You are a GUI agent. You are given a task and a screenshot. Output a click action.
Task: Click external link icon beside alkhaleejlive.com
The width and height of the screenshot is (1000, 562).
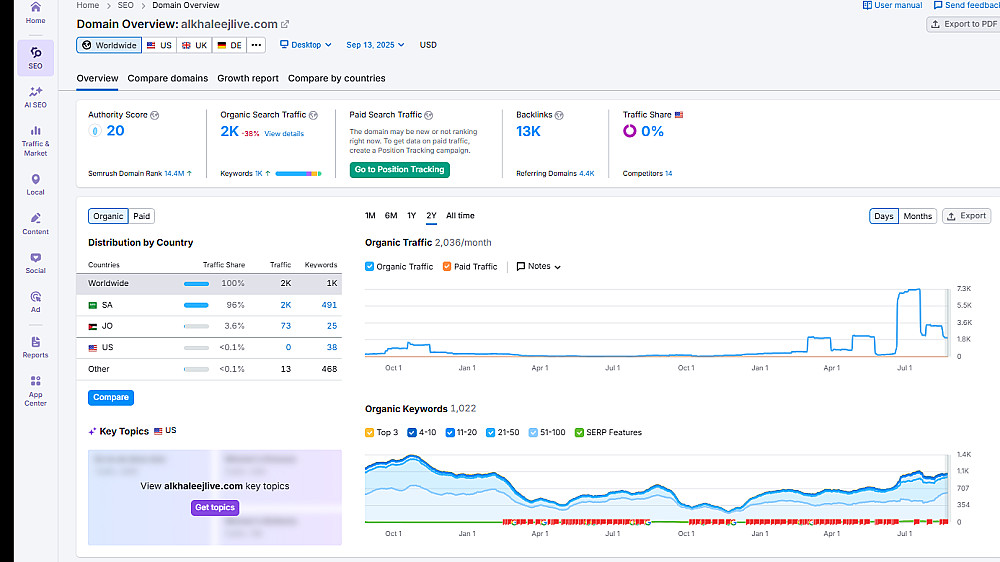point(285,24)
